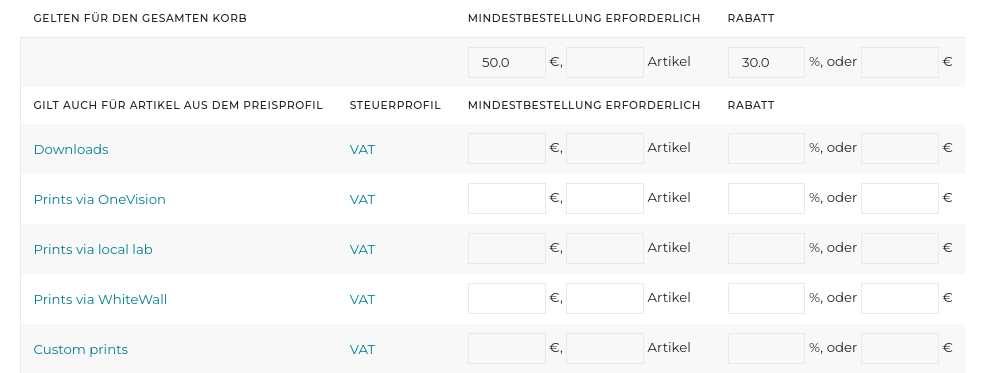Click WhiteWall minimum Artikel count field
This screenshot has height=373, width=985.
pyautogui.click(x=605, y=298)
